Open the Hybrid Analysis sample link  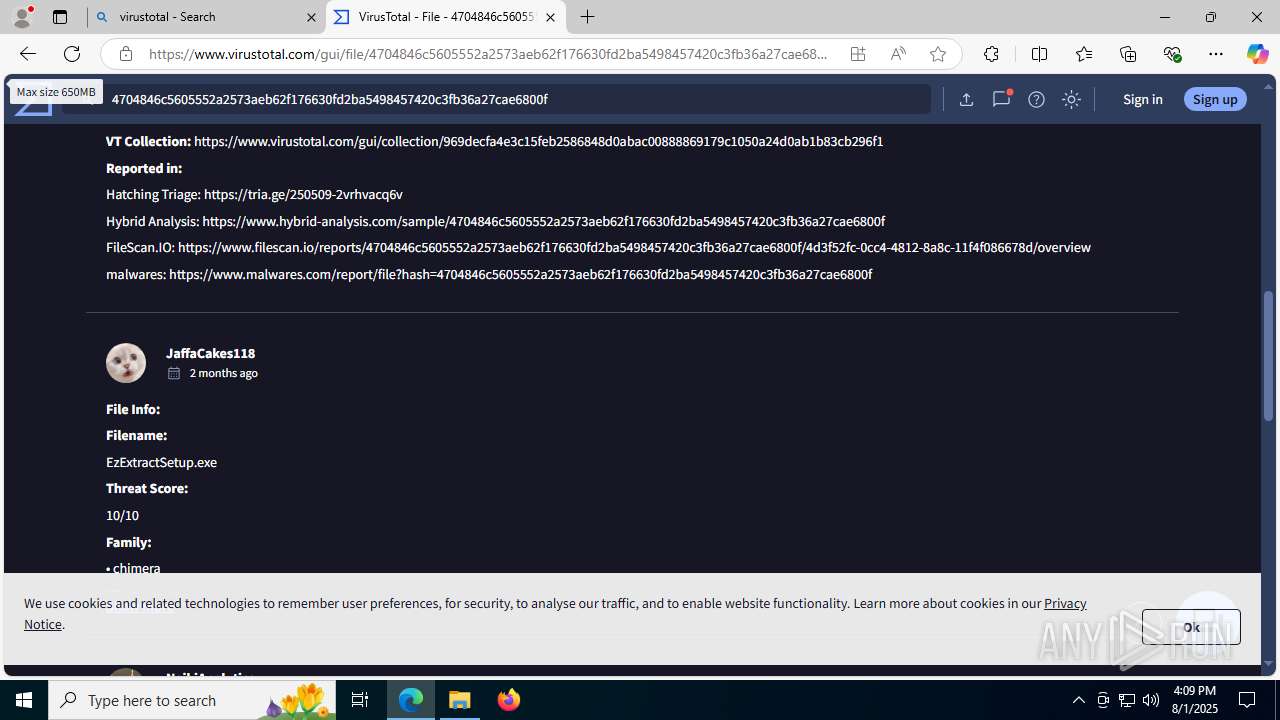(x=543, y=221)
